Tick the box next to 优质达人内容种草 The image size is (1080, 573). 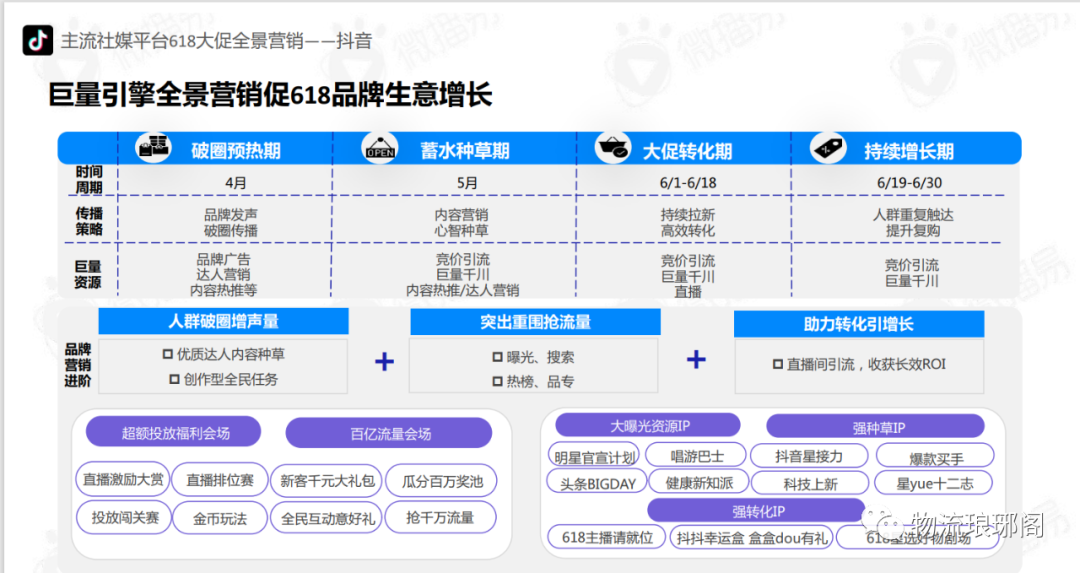click(x=167, y=354)
